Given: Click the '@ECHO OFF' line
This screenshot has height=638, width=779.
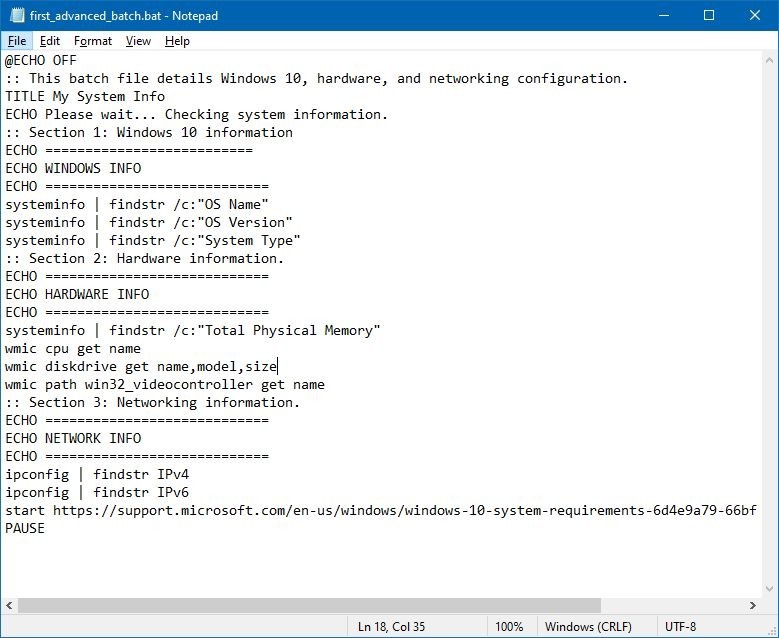Looking at the screenshot, I should coord(41,61).
